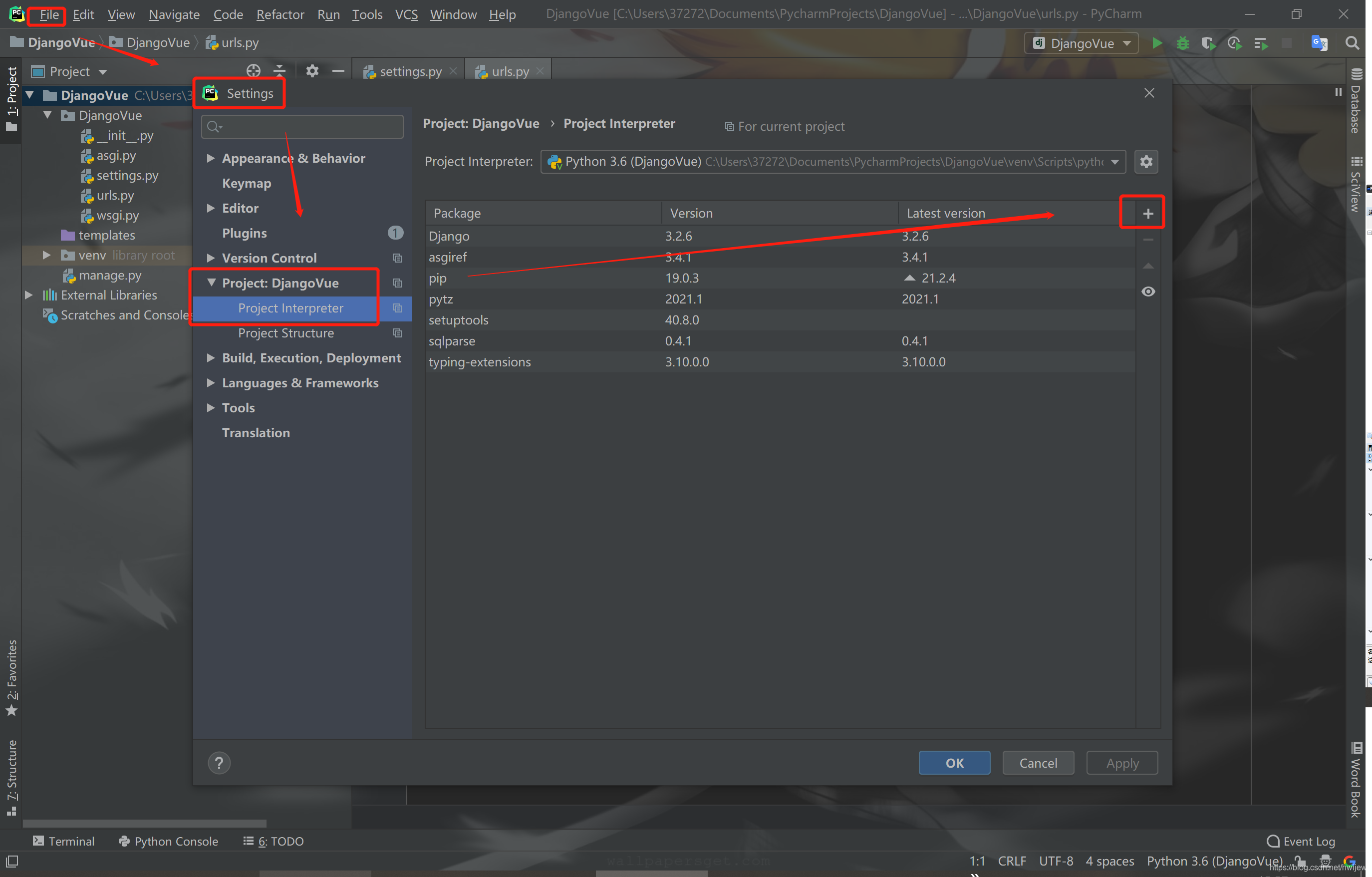The image size is (1372, 877).
Task: Click the UTF-8 encoding in status bar
Action: pos(1056,861)
